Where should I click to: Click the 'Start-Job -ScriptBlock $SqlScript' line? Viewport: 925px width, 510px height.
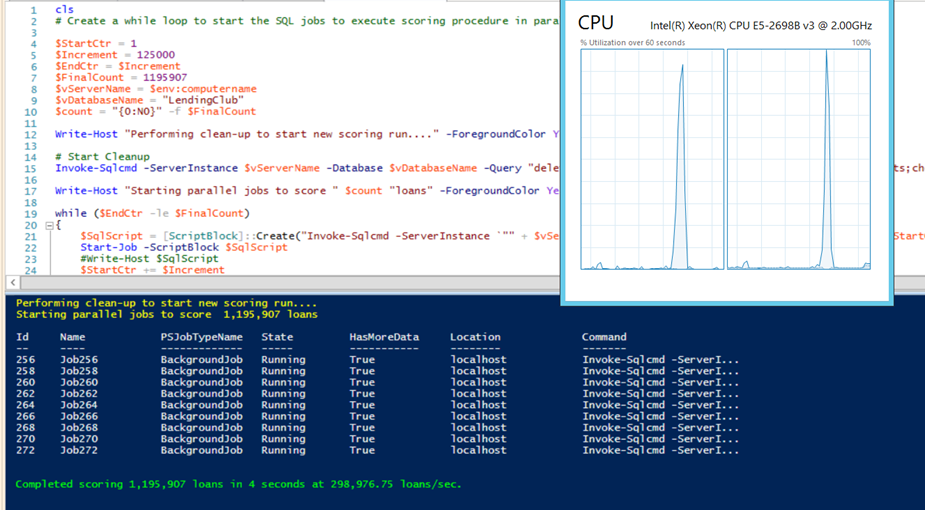click(184, 247)
